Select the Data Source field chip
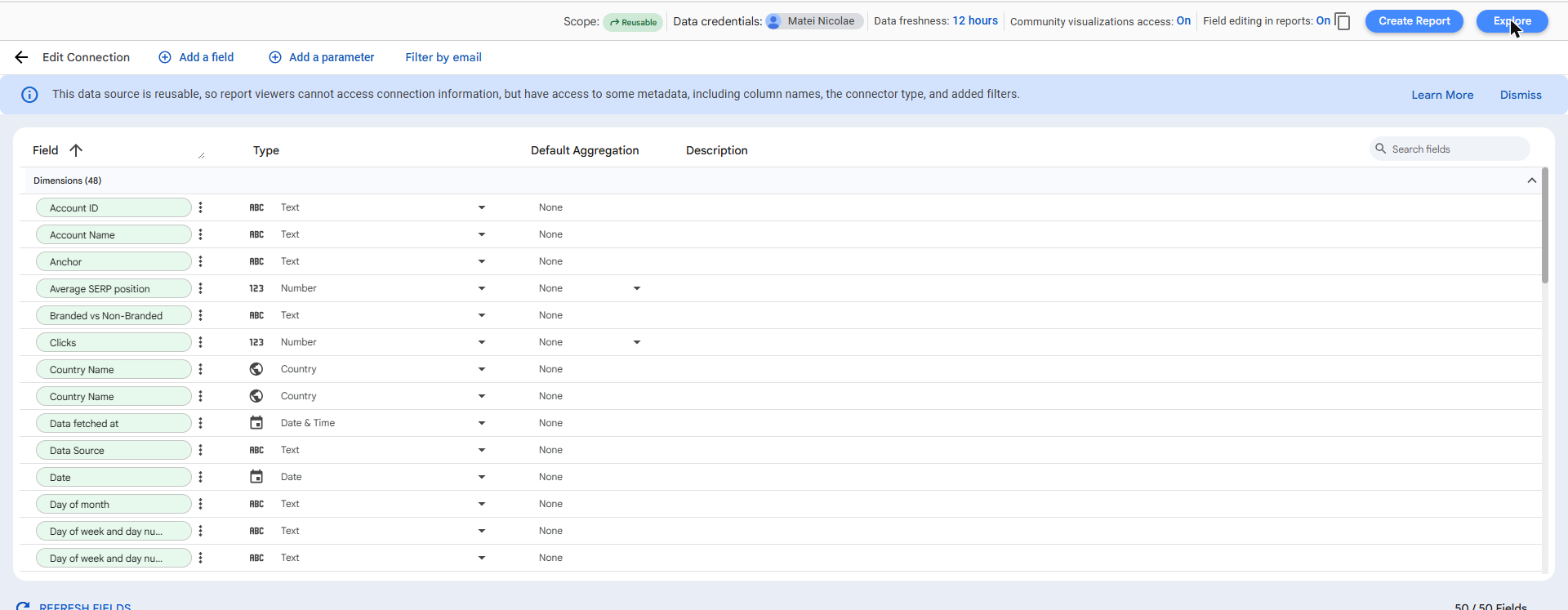1568x610 pixels. point(113,450)
